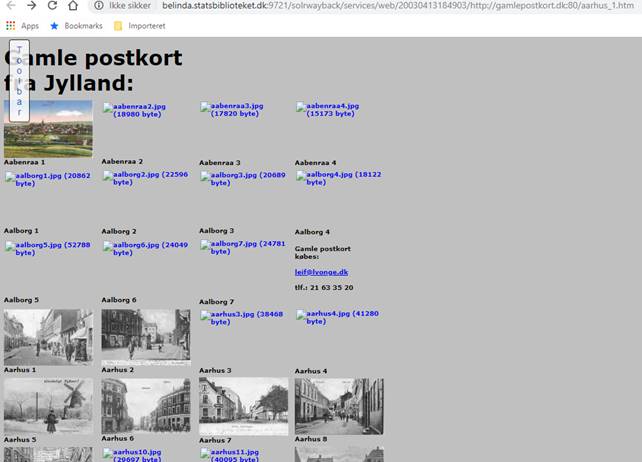
Task: Go to the browser home page icon
Action: coord(73,6)
